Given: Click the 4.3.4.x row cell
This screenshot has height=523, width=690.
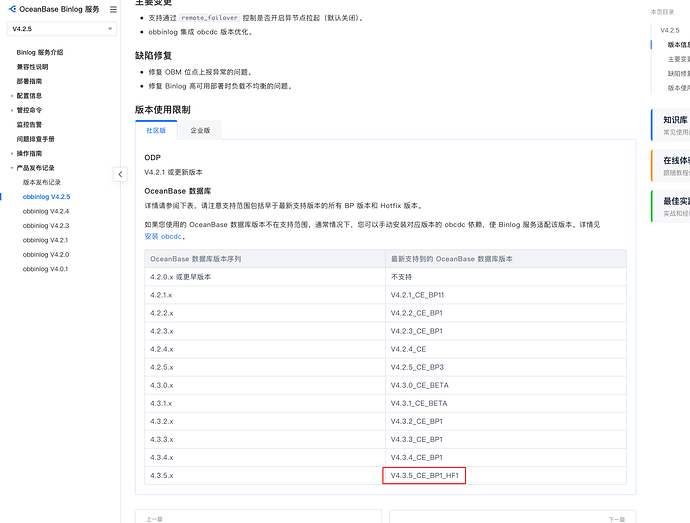Looking at the screenshot, I should (x=265, y=457).
